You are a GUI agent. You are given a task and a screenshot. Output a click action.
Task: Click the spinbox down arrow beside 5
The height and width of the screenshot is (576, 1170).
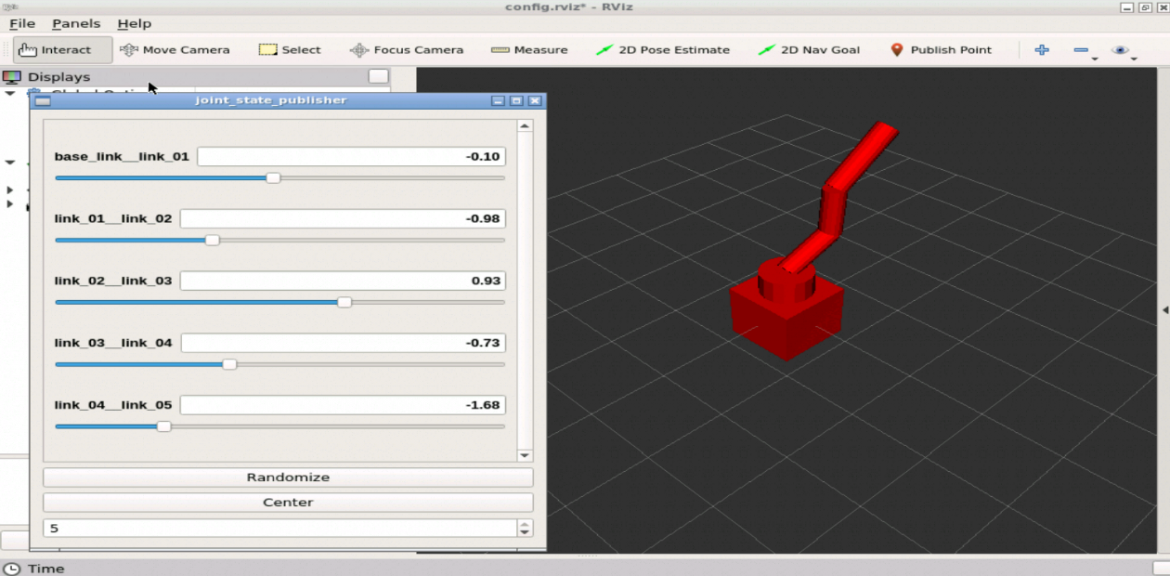click(525, 533)
